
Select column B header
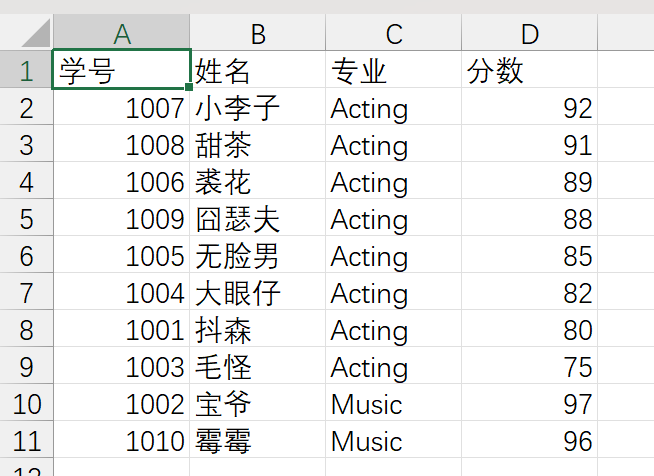(258, 34)
